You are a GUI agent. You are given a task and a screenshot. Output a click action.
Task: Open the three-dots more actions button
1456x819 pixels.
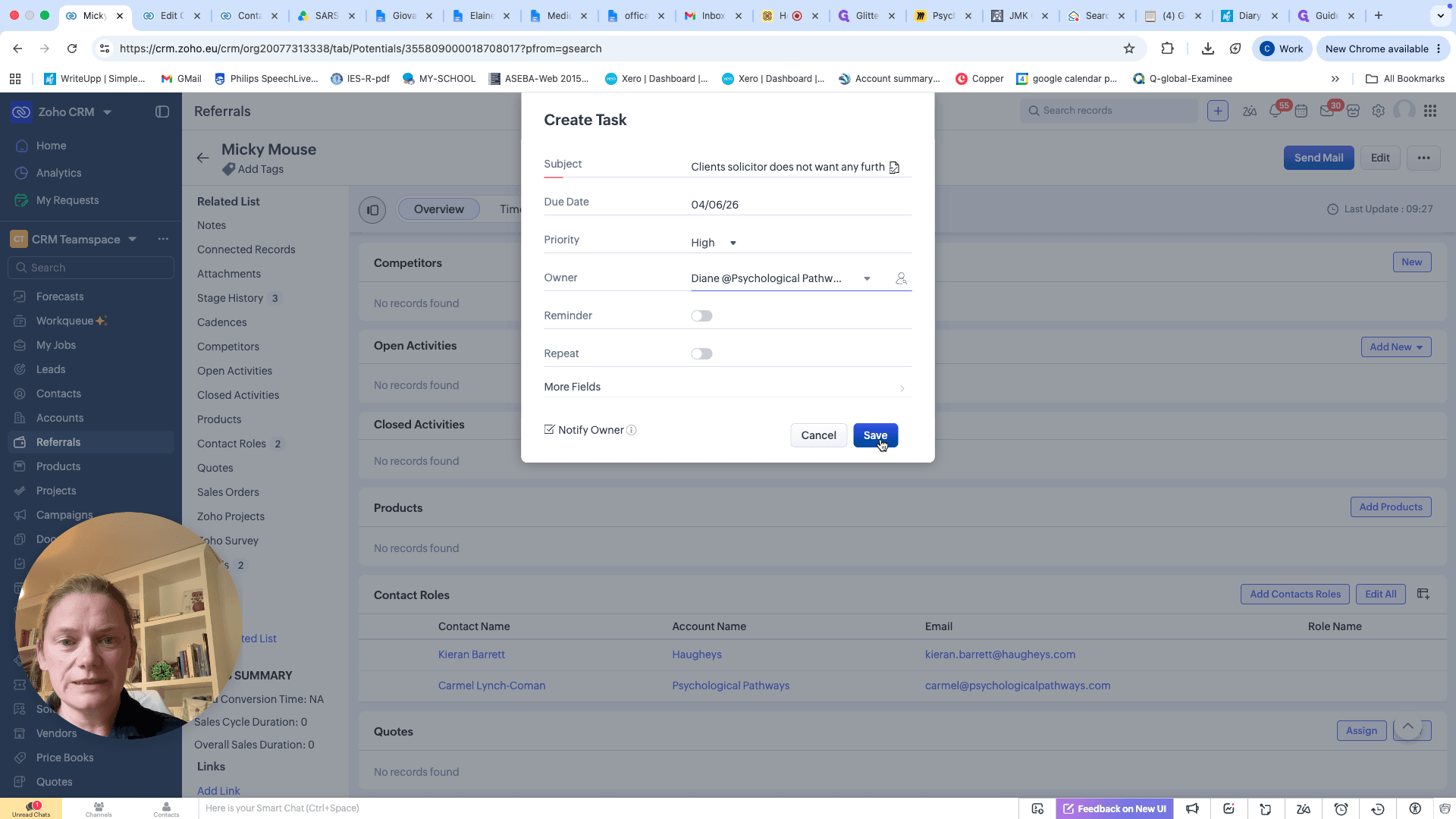click(x=1423, y=158)
